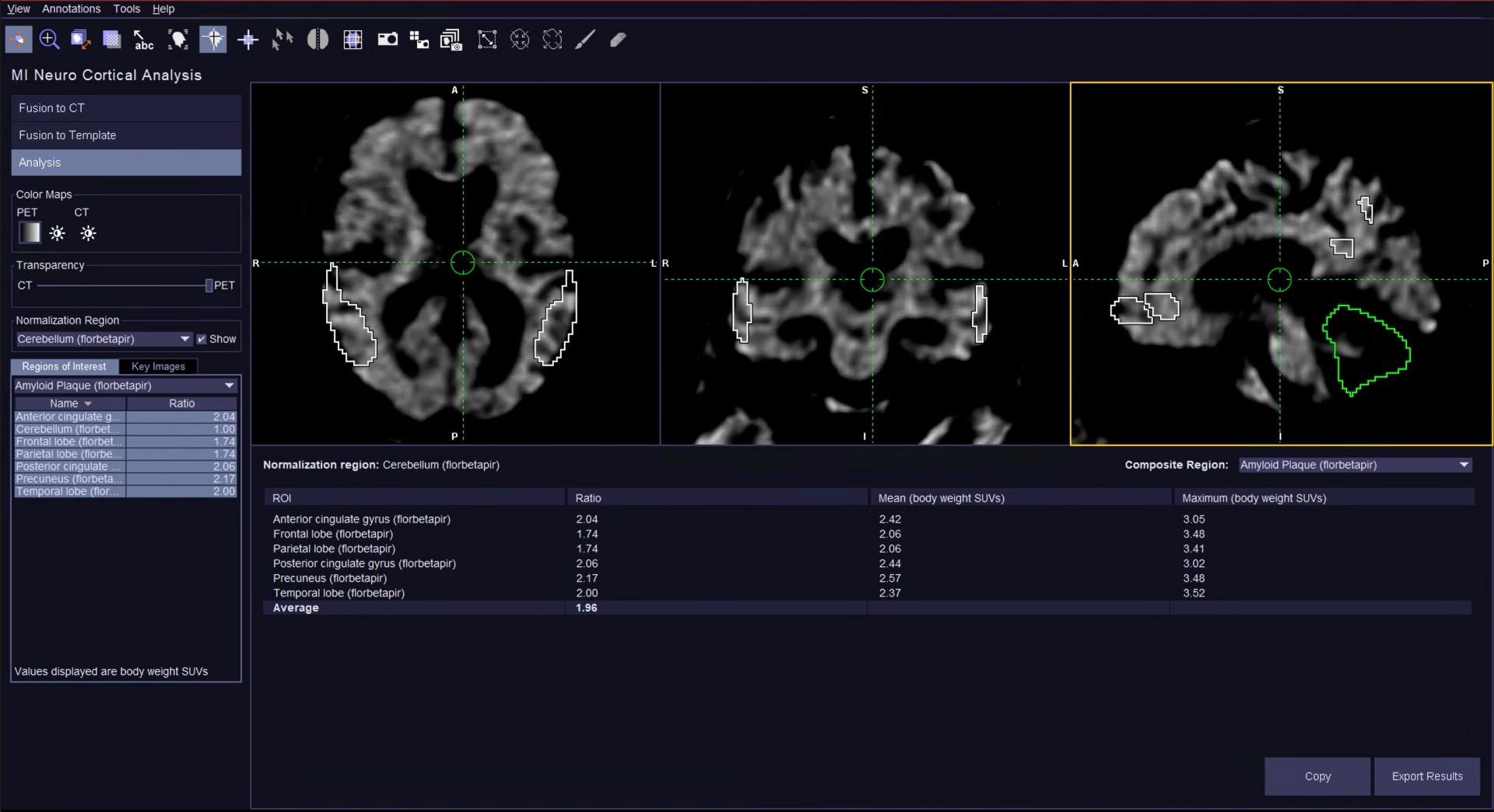This screenshot has width=1494, height=812.
Task: Switch to the Key Images tab
Action: [158, 366]
